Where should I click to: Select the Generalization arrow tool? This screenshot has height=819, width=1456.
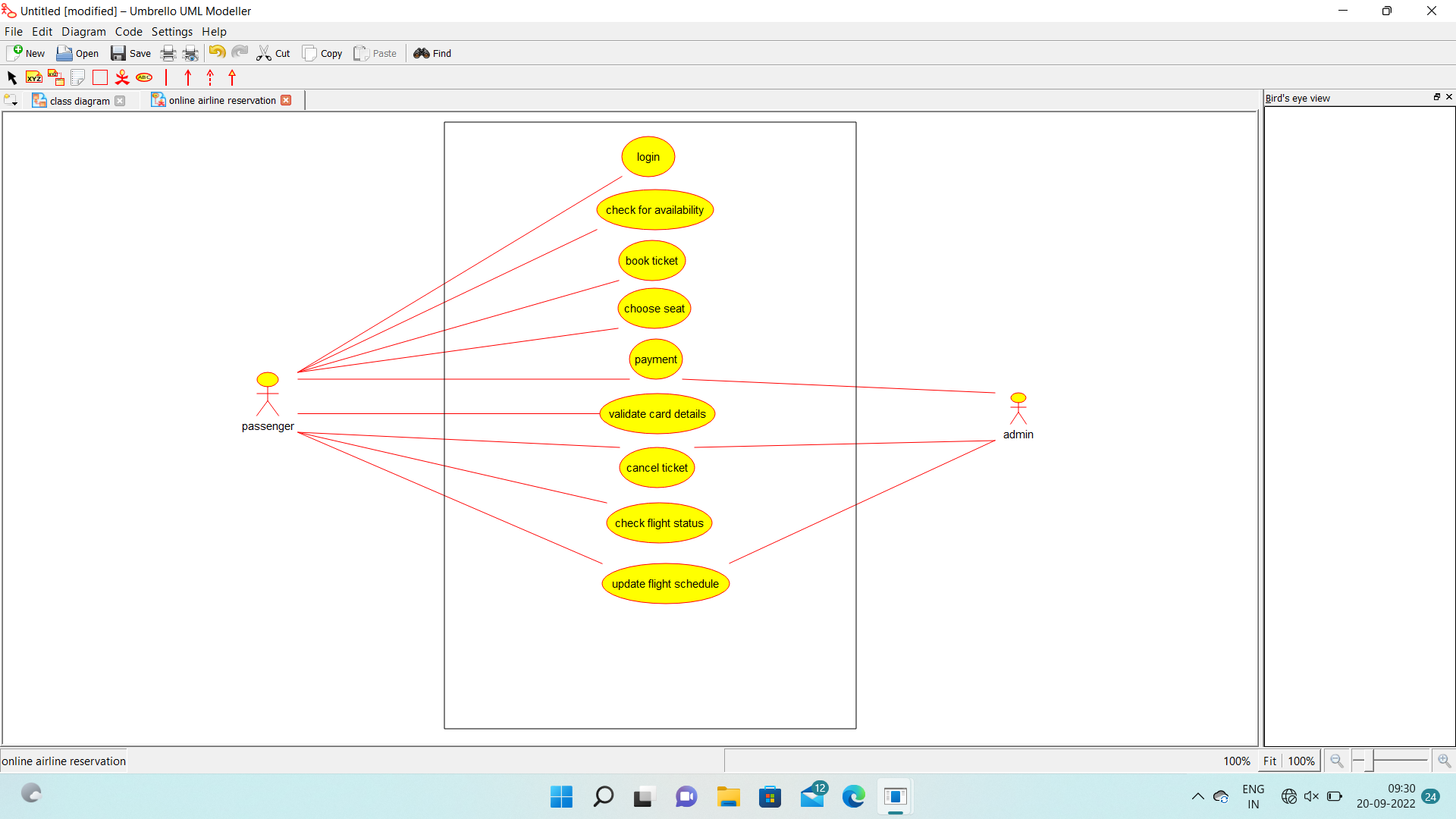pos(232,77)
